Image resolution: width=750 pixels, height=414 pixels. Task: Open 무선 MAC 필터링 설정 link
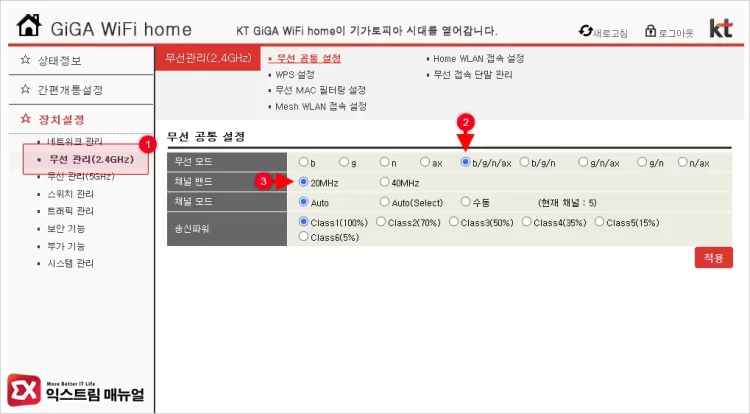coord(320,90)
